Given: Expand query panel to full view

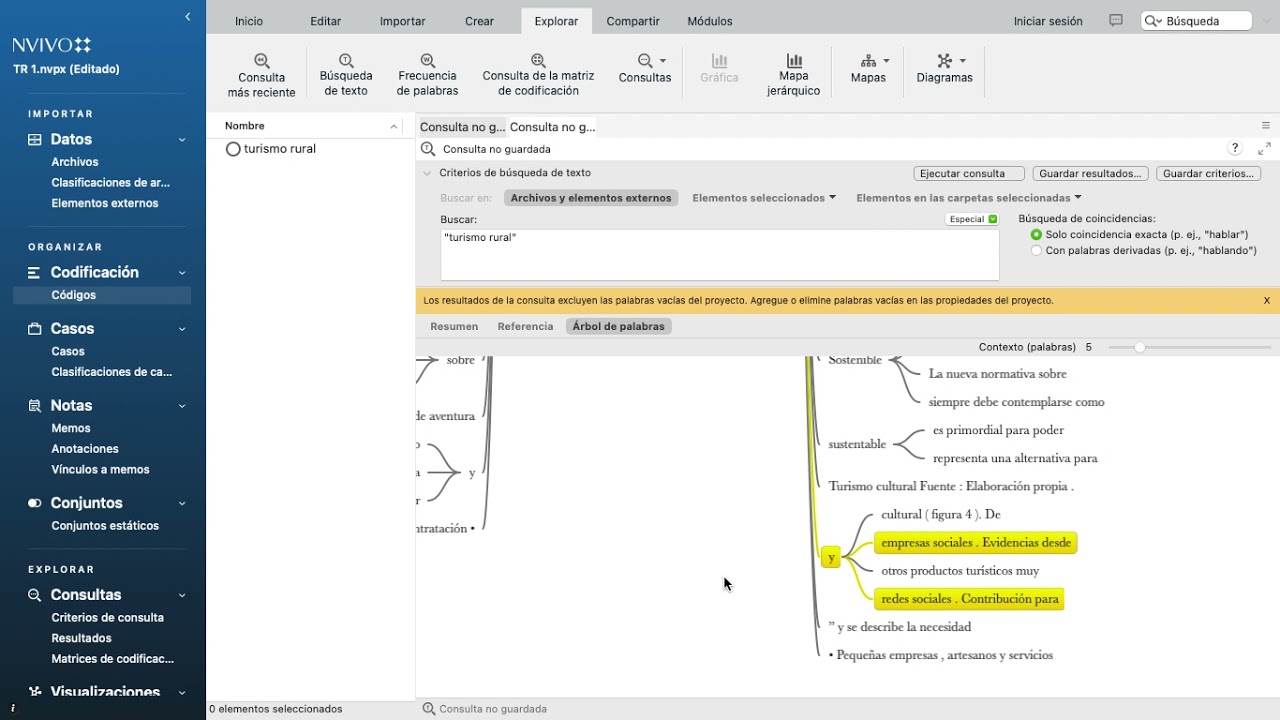Looking at the screenshot, I should [1264, 148].
